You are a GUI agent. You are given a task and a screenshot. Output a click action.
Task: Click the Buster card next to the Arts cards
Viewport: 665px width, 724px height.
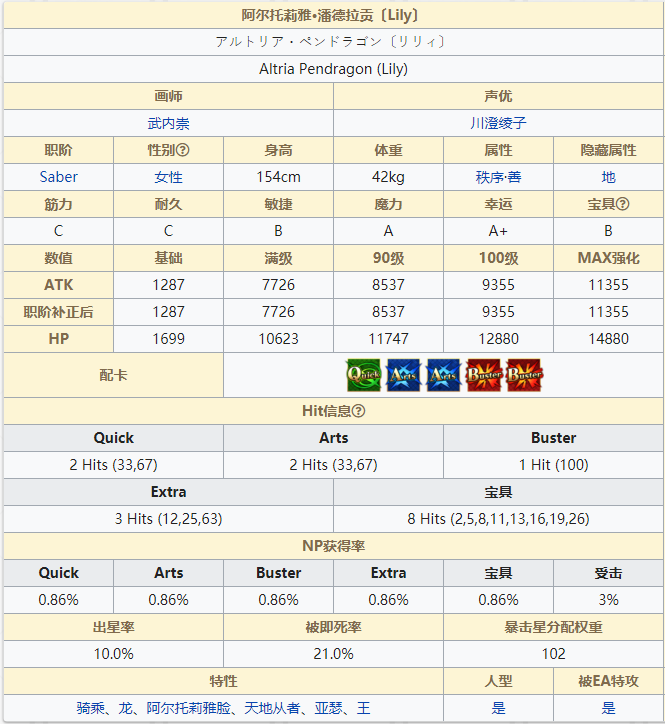[x=484, y=375]
